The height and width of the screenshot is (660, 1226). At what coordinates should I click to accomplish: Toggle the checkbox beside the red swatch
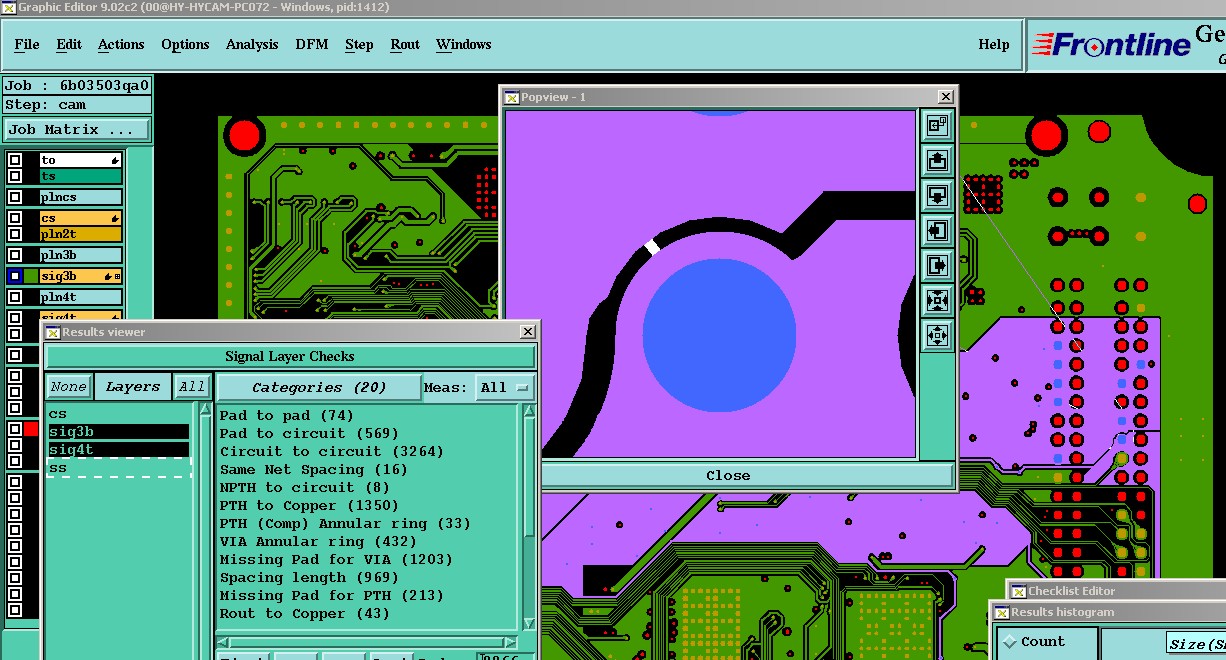(x=15, y=429)
